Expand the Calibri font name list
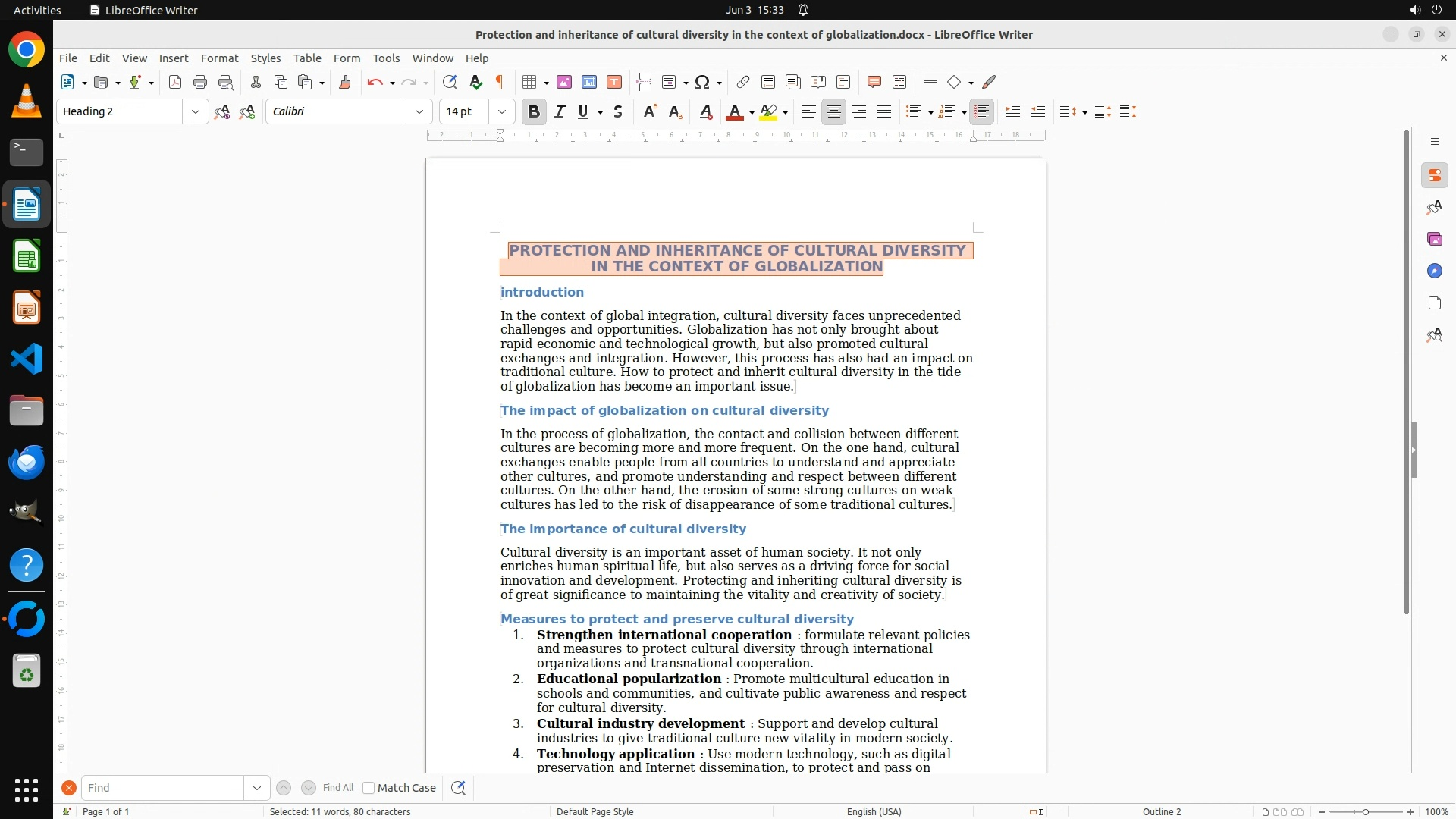Image resolution: width=1456 pixels, height=819 pixels. [419, 112]
